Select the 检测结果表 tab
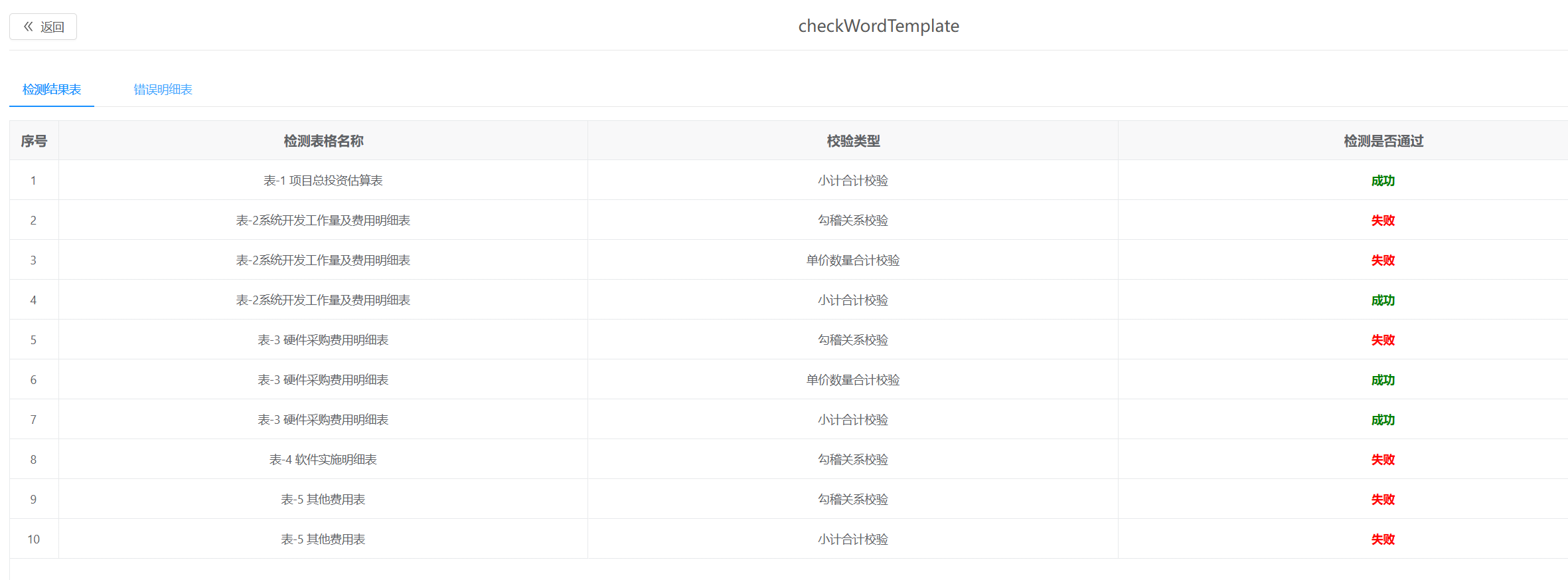The image size is (1568, 580). click(52, 89)
